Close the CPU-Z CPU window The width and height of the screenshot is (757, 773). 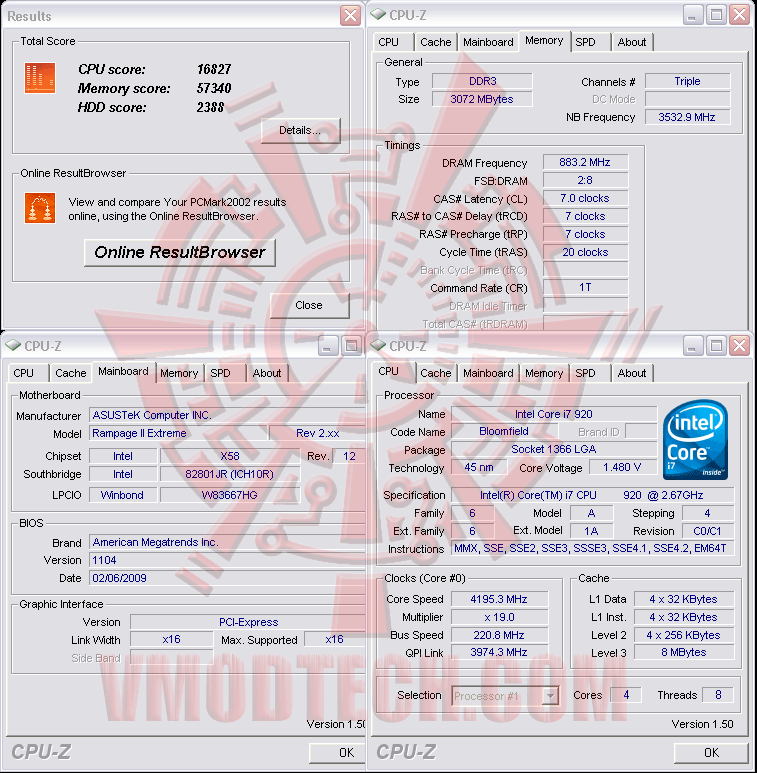[x=740, y=346]
